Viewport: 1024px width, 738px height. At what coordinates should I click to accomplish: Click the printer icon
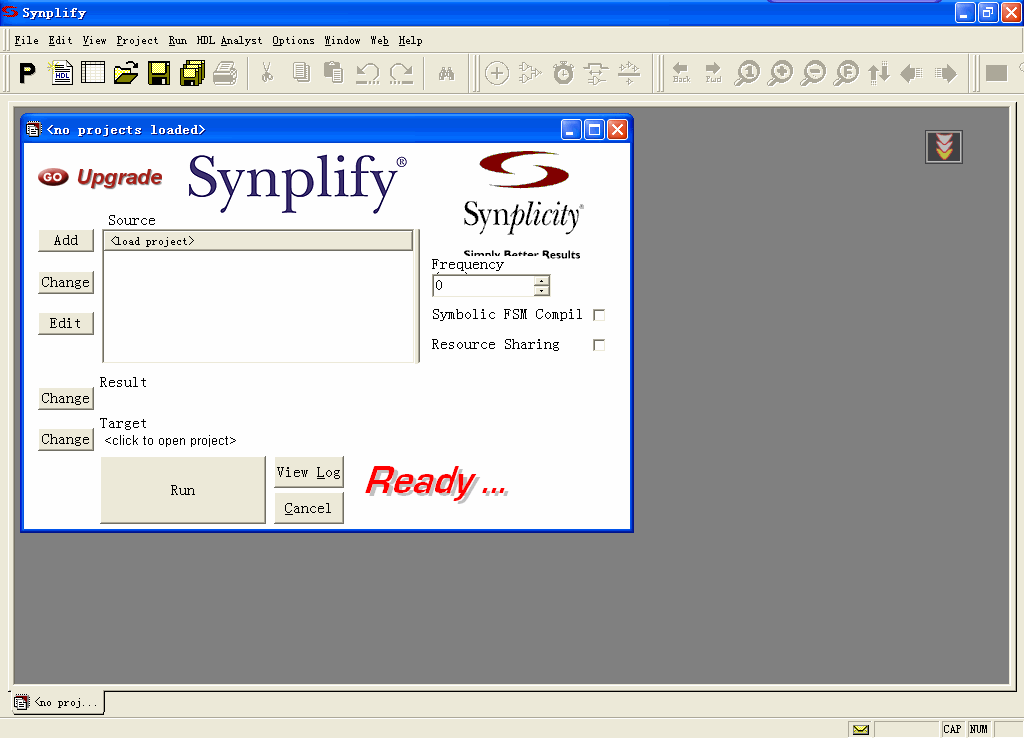click(225, 73)
